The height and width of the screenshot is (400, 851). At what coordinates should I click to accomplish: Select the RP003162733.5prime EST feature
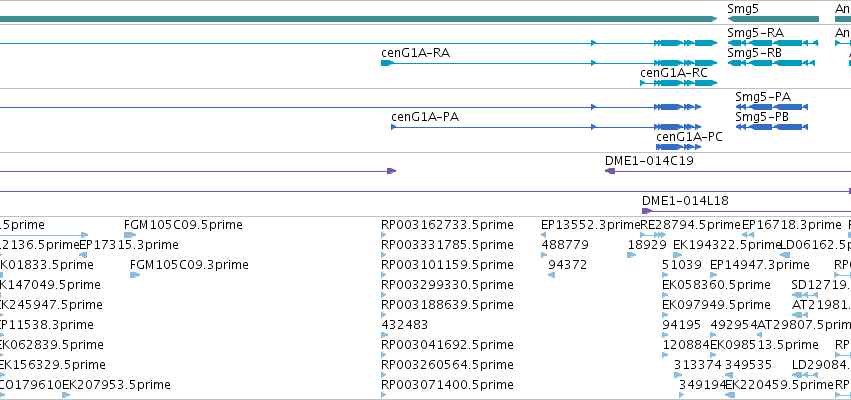pos(384,235)
